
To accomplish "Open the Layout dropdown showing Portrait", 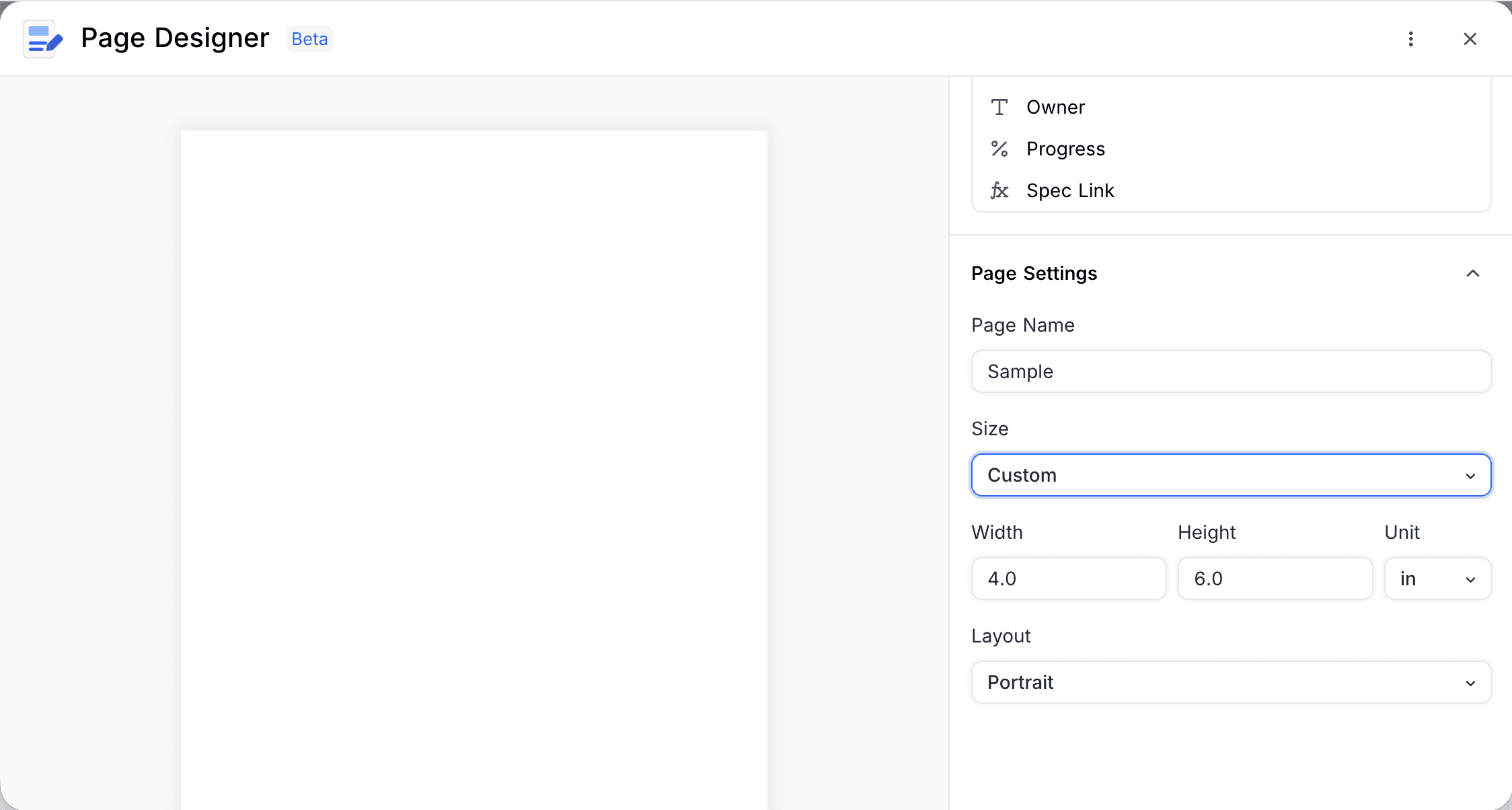I will coord(1231,682).
